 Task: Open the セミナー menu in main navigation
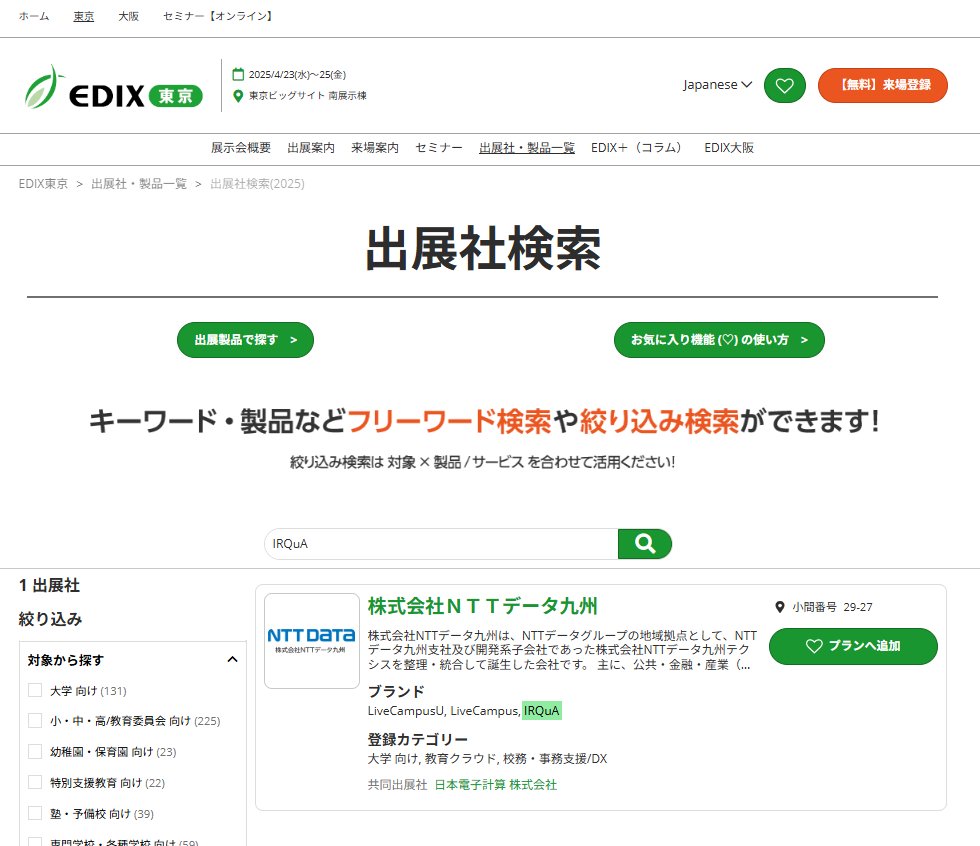click(x=439, y=147)
